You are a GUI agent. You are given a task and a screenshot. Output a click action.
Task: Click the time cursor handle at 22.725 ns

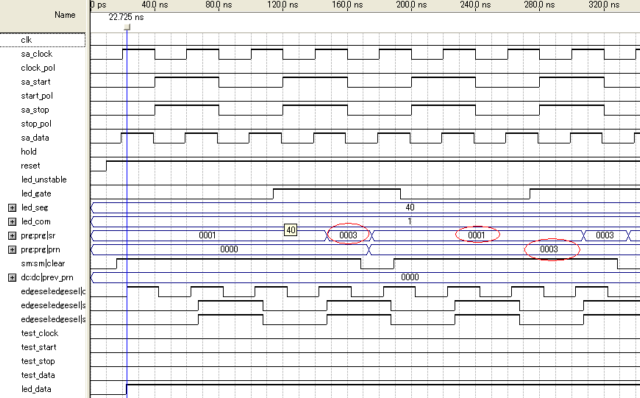click(127, 27)
